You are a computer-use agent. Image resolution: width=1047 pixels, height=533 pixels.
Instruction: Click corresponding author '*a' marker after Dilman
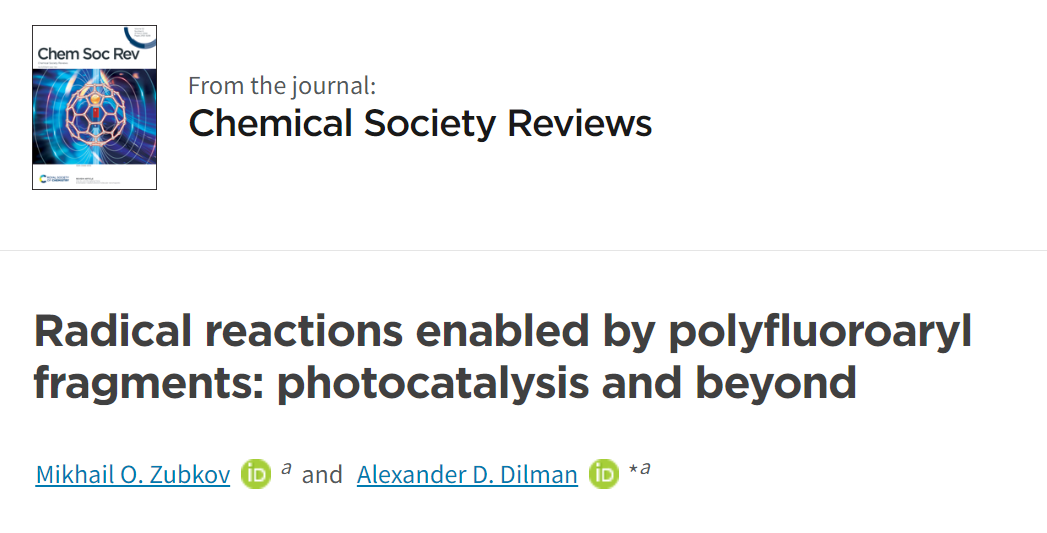[640, 469]
